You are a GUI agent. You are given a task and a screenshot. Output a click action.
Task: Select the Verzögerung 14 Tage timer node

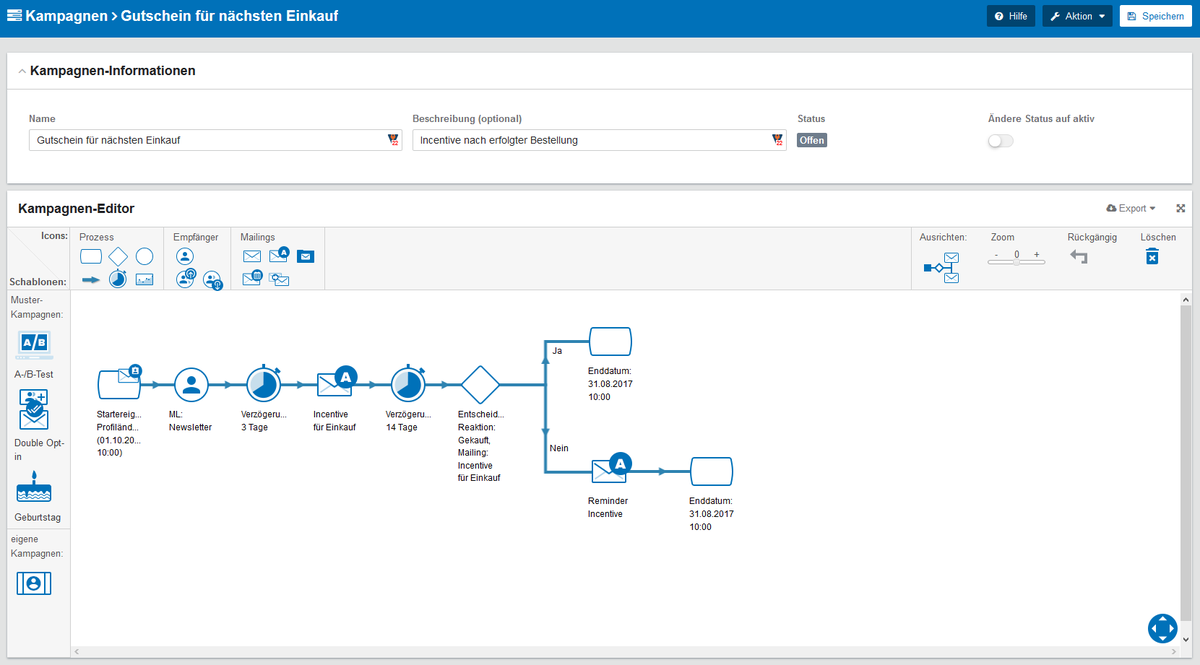pos(407,382)
